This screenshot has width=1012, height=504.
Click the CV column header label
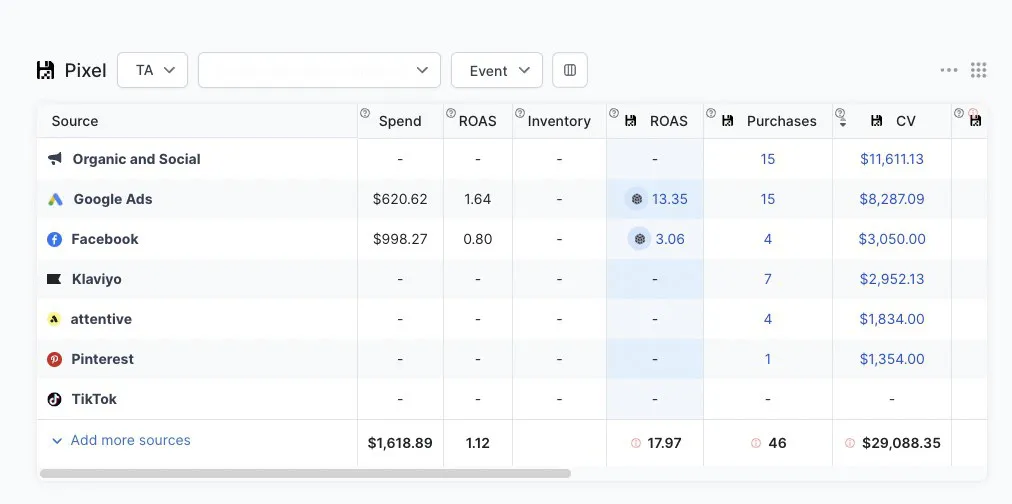(906, 121)
